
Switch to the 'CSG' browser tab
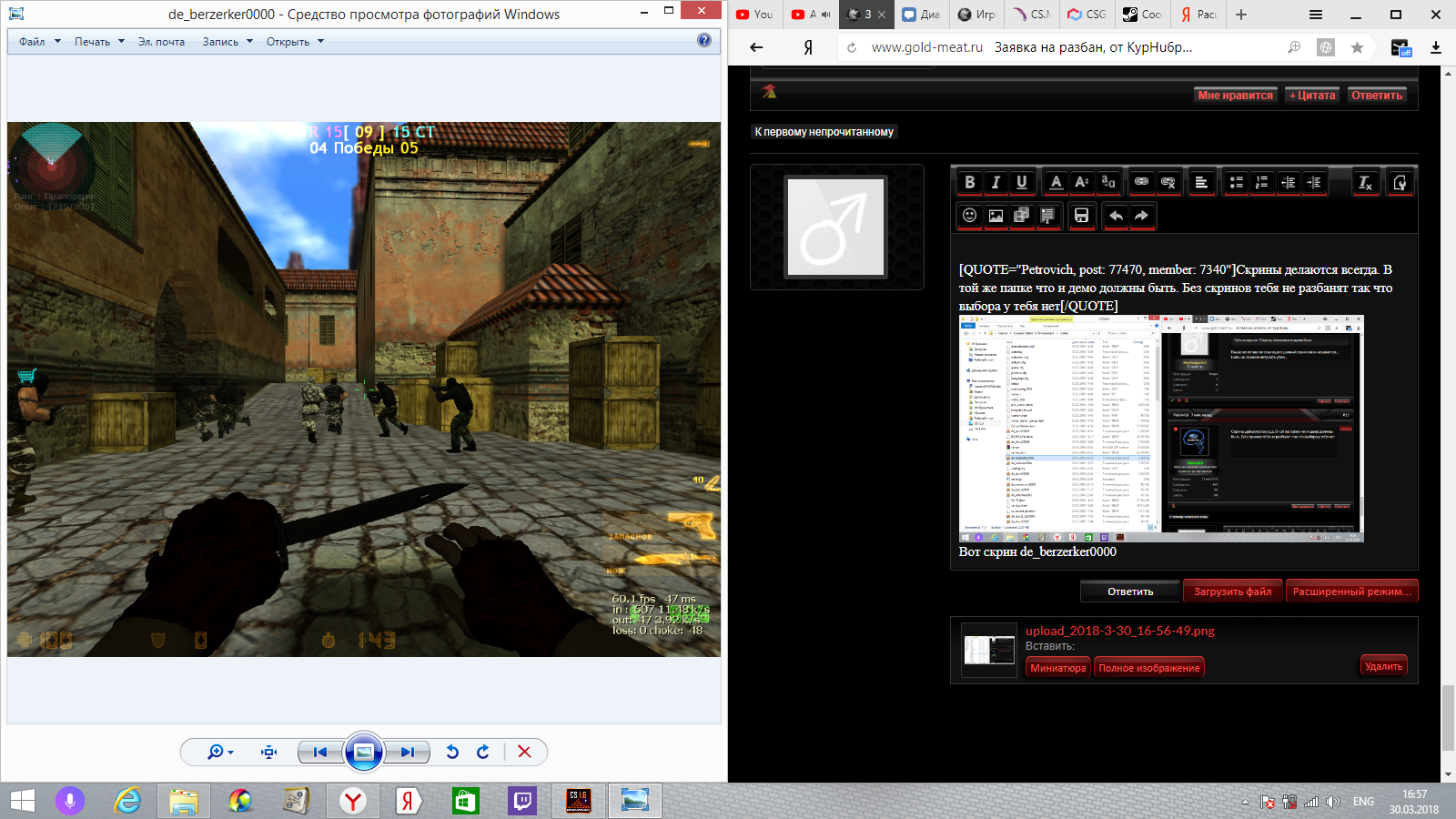[x=1087, y=15]
